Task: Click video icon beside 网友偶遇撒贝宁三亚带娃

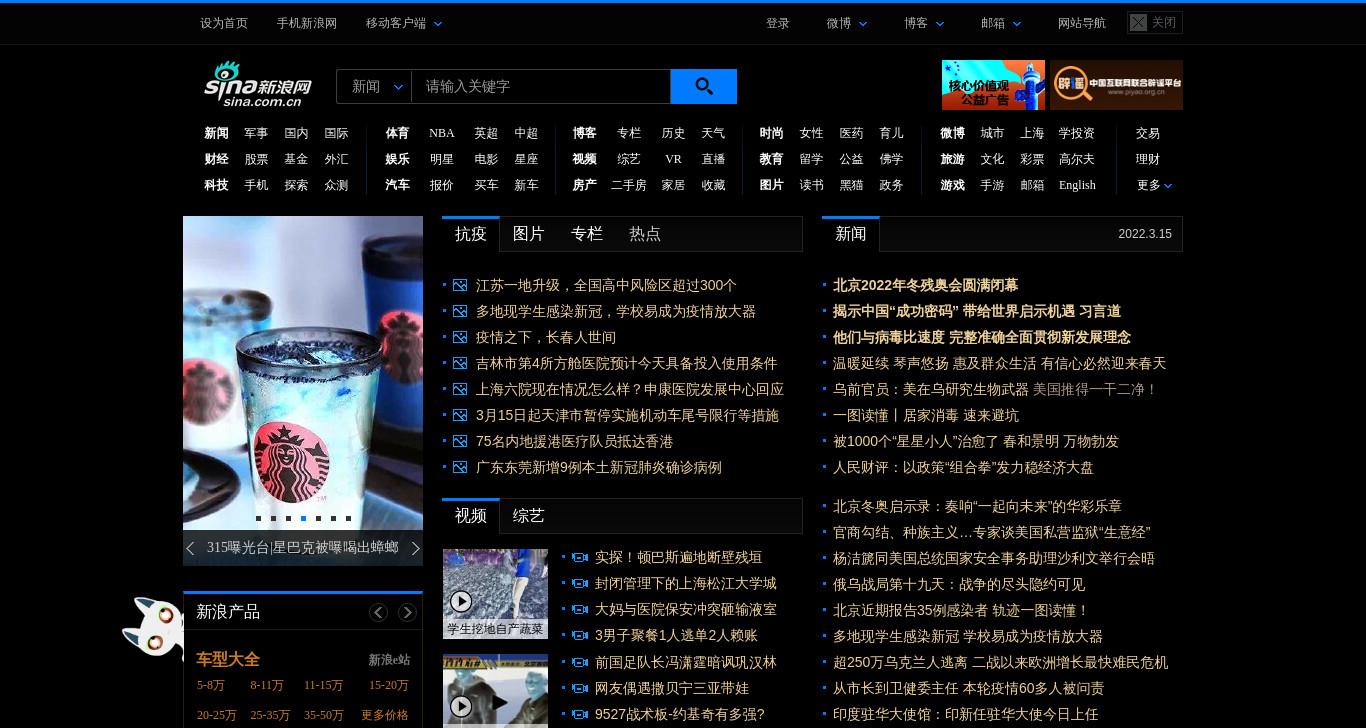Action: point(579,688)
